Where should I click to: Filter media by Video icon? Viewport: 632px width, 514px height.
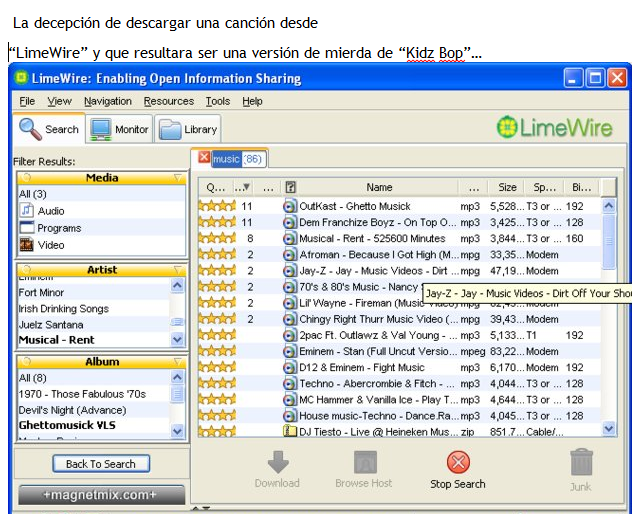[x=27, y=244]
